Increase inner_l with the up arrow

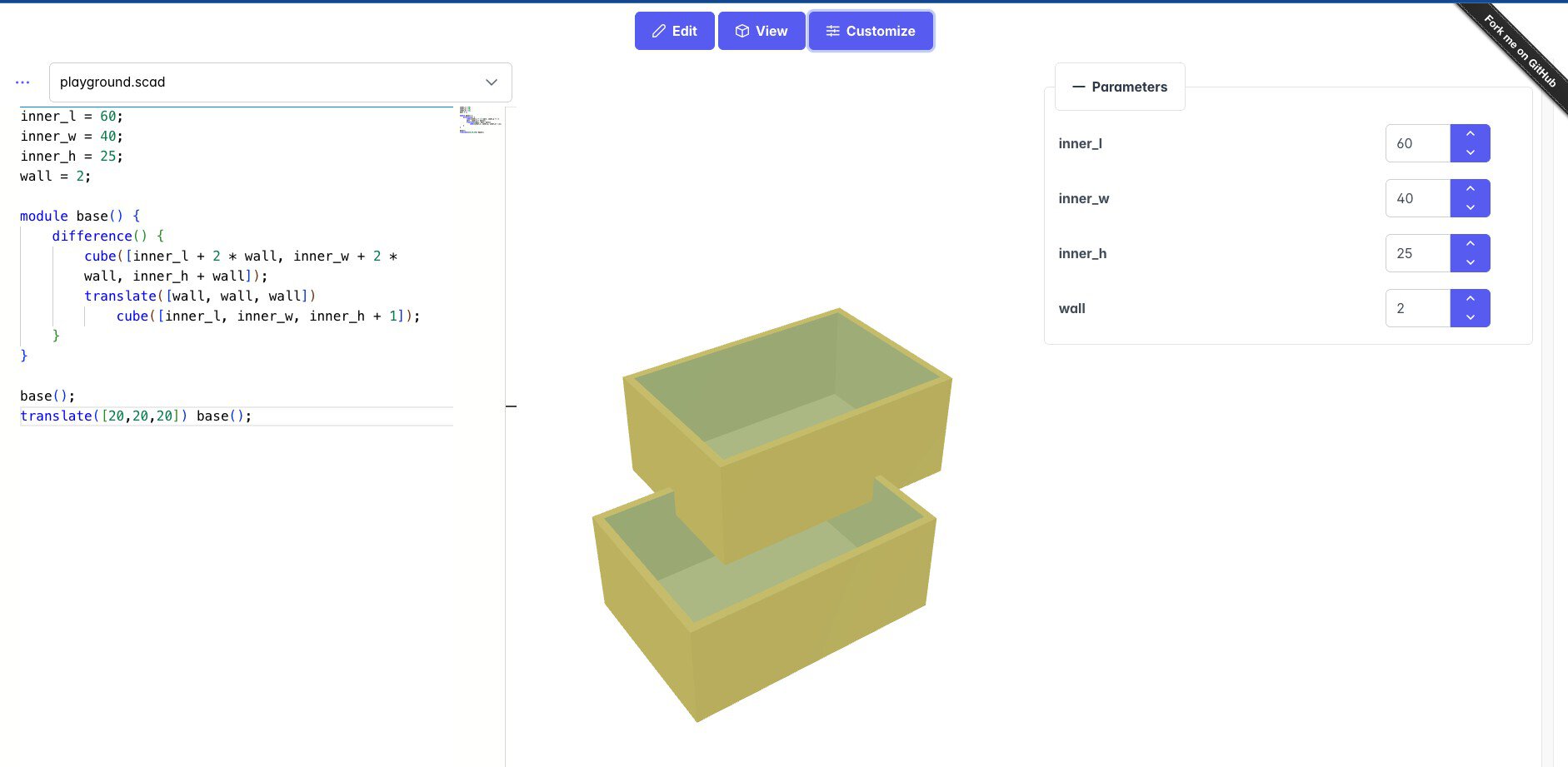pos(1471,134)
